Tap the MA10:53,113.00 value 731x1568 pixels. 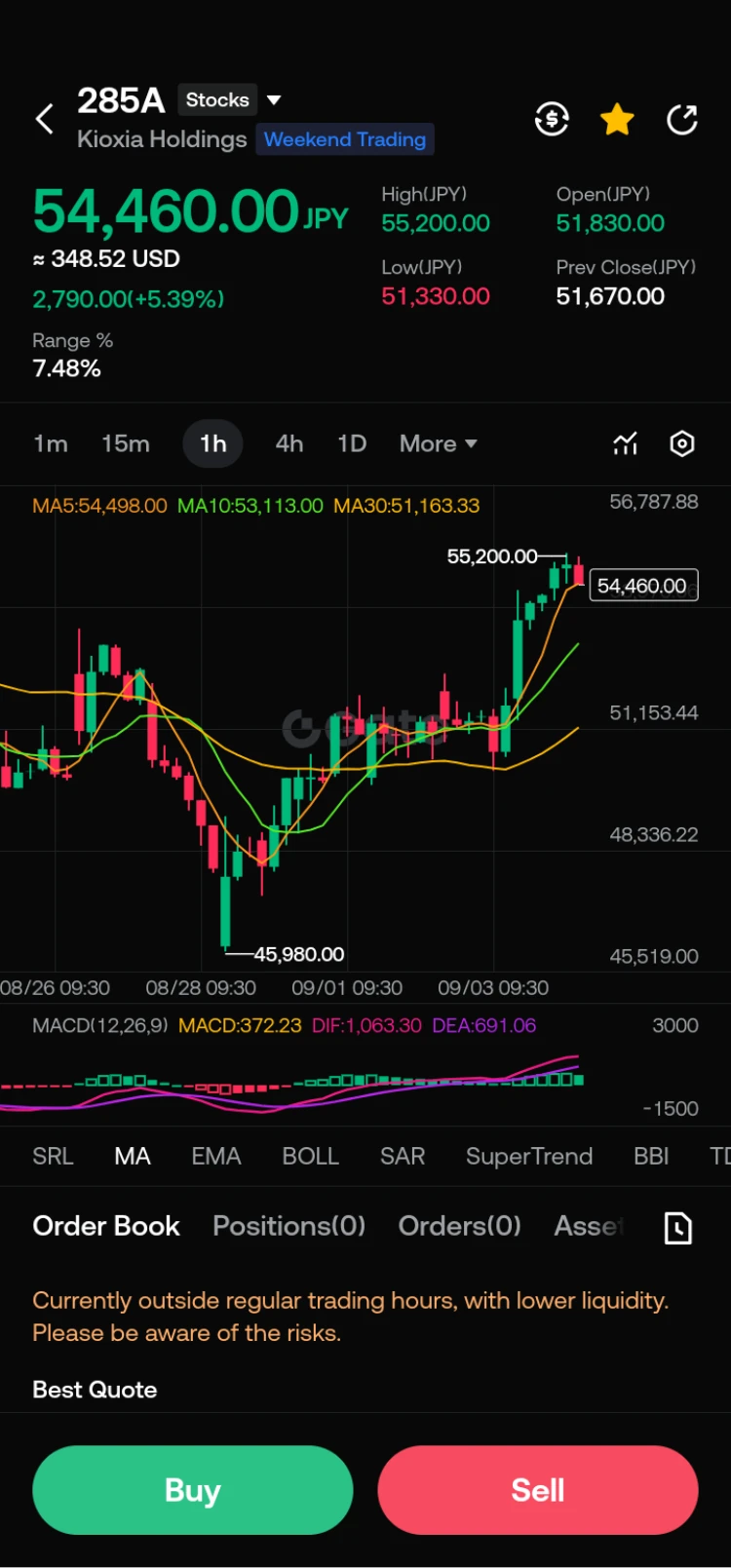(250, 506)
